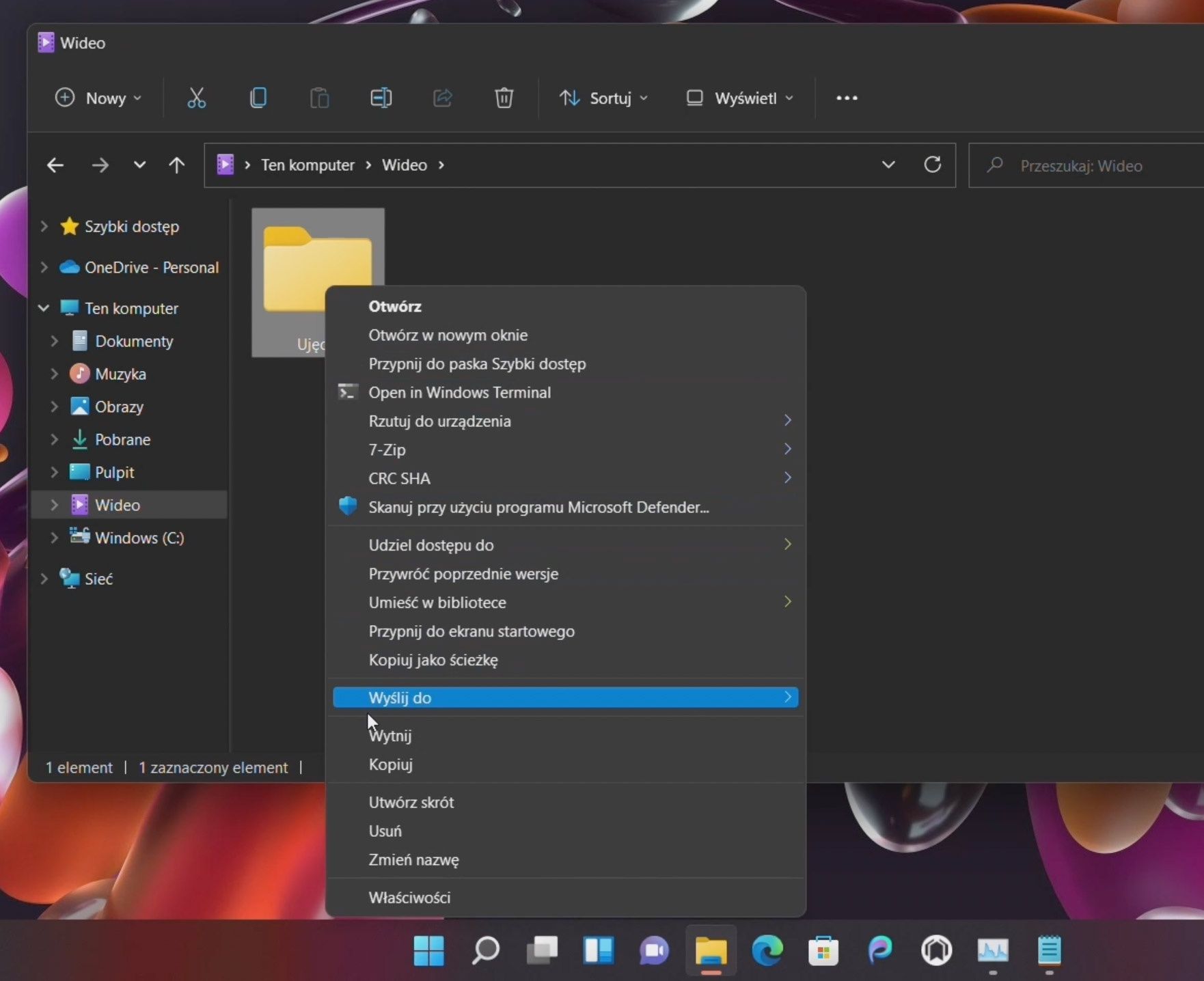The width and height of the screenshot is (1204, 981).
Task: Click the Nowy button
Action: [x=98, y=98]
